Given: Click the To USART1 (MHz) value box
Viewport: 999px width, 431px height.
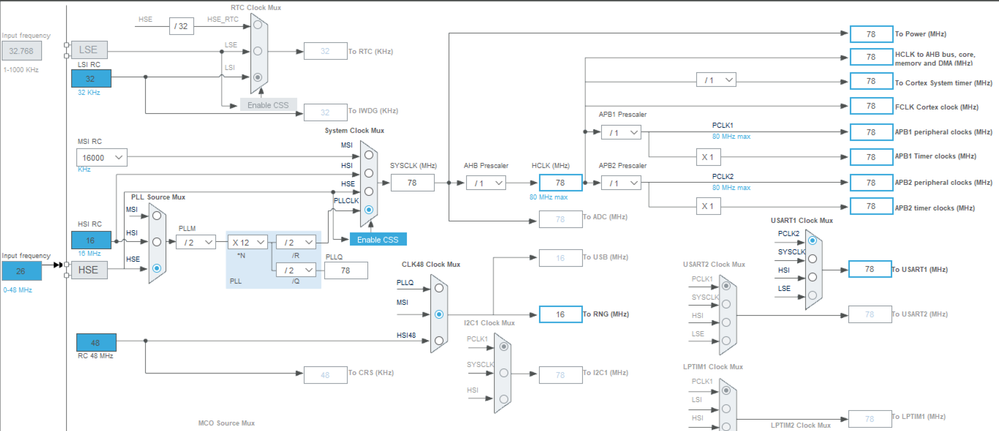Looking at the screenshot, I should tap(870, 269).
